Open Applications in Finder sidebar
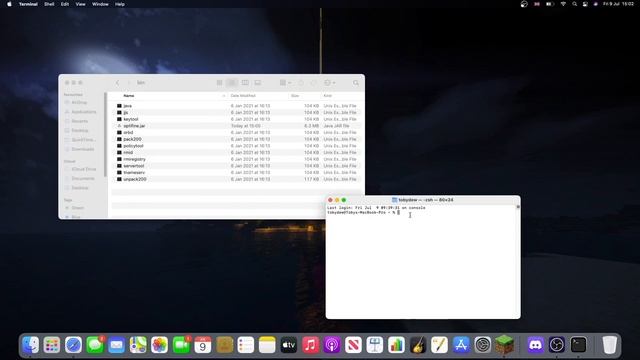The width and height of the screenshot is (640, 360). click(83, 112)
